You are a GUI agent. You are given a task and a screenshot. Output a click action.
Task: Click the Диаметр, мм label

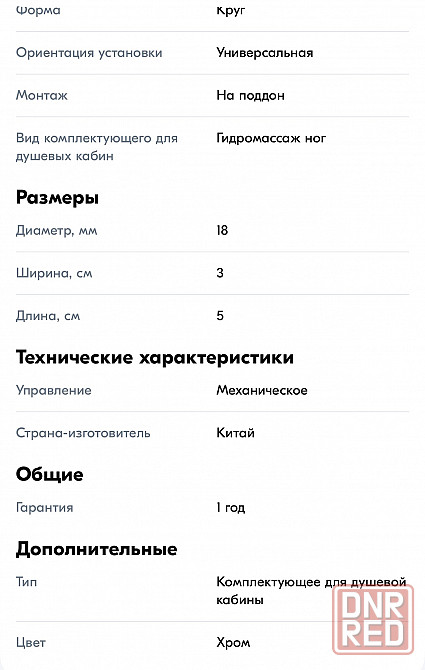(57, 231)
